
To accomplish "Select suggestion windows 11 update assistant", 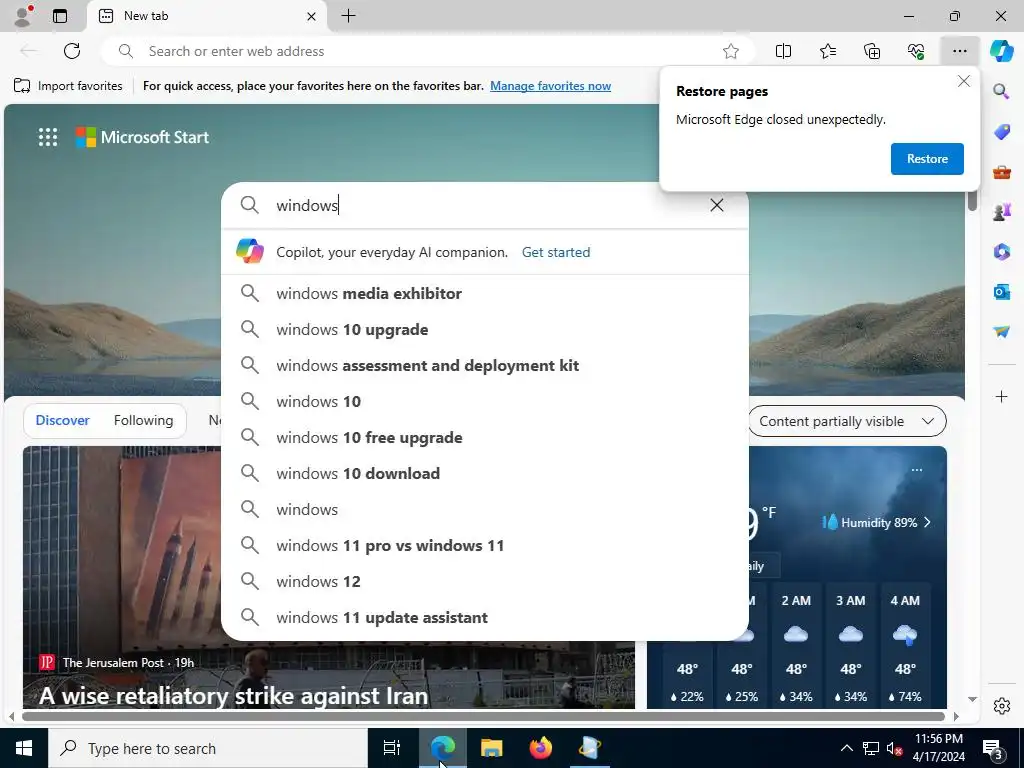I will coord(485,617).
